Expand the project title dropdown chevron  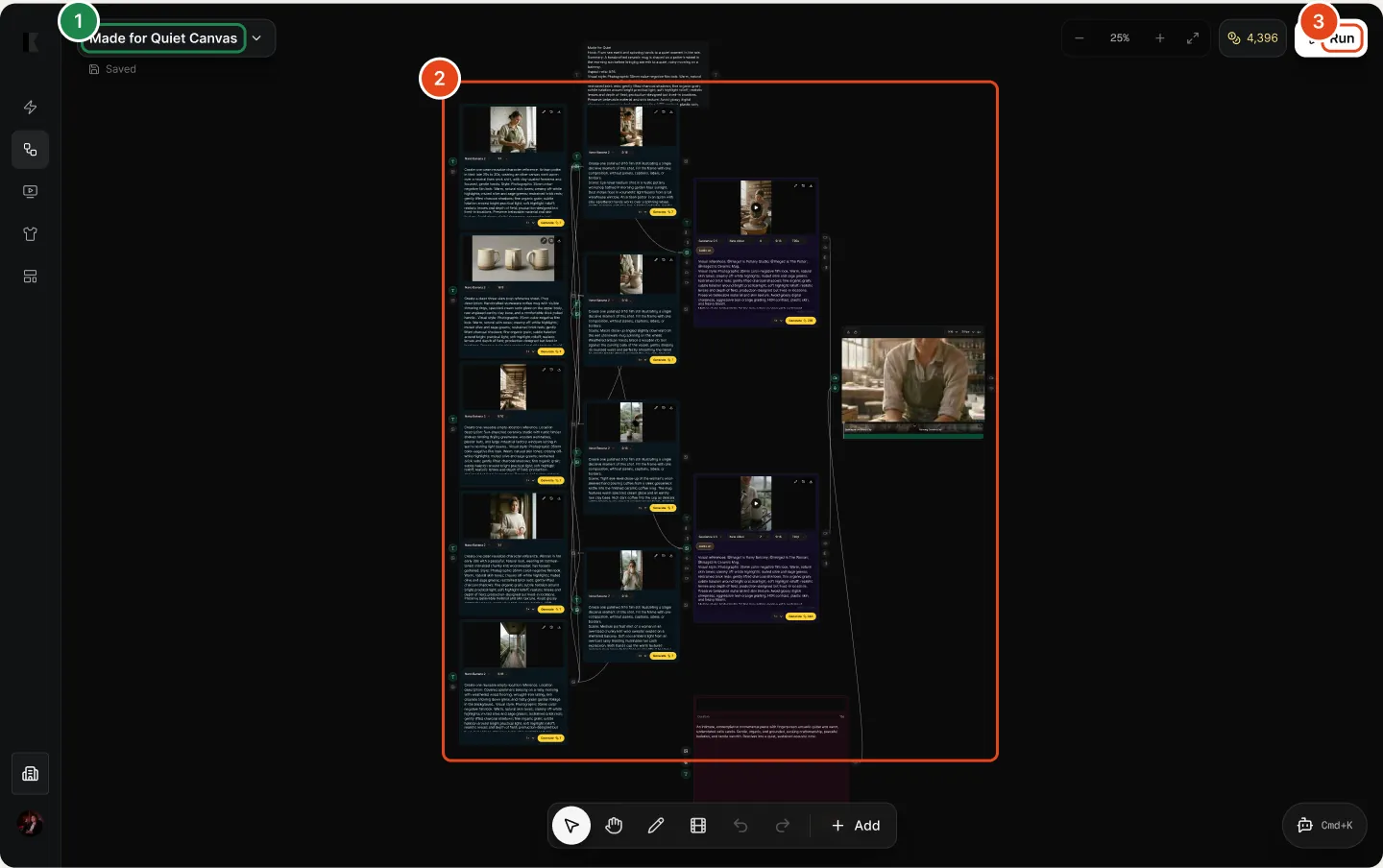click(x=257, y=38)
